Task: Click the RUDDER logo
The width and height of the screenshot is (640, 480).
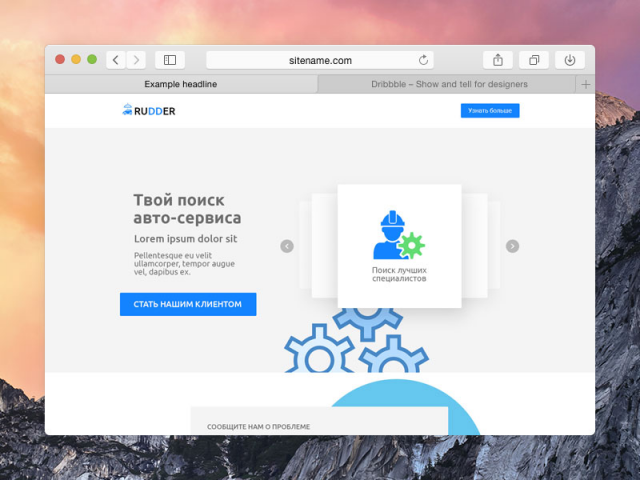Action: pos(149,110)
